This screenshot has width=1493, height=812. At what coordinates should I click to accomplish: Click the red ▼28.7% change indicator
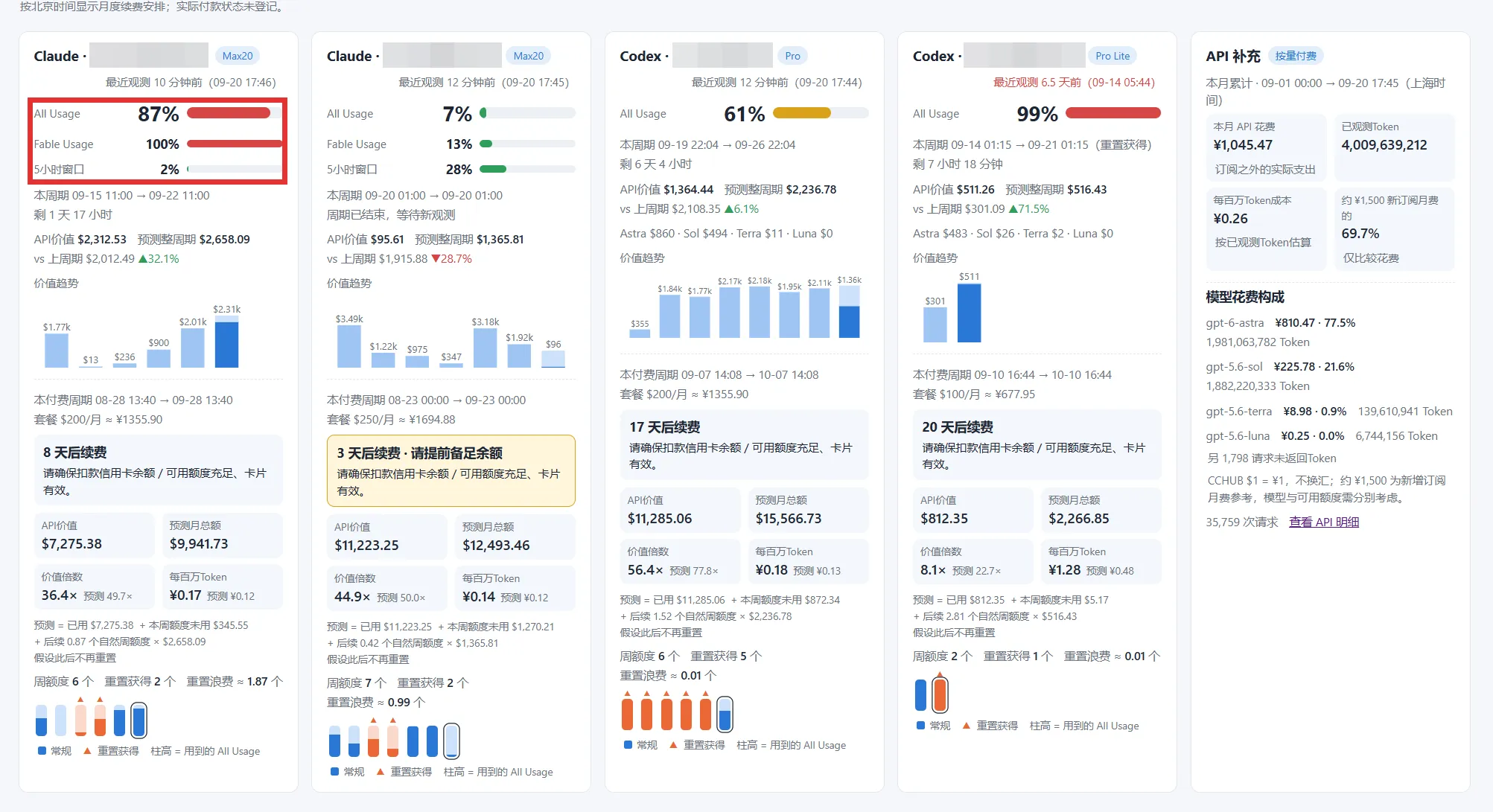[451, 259]
